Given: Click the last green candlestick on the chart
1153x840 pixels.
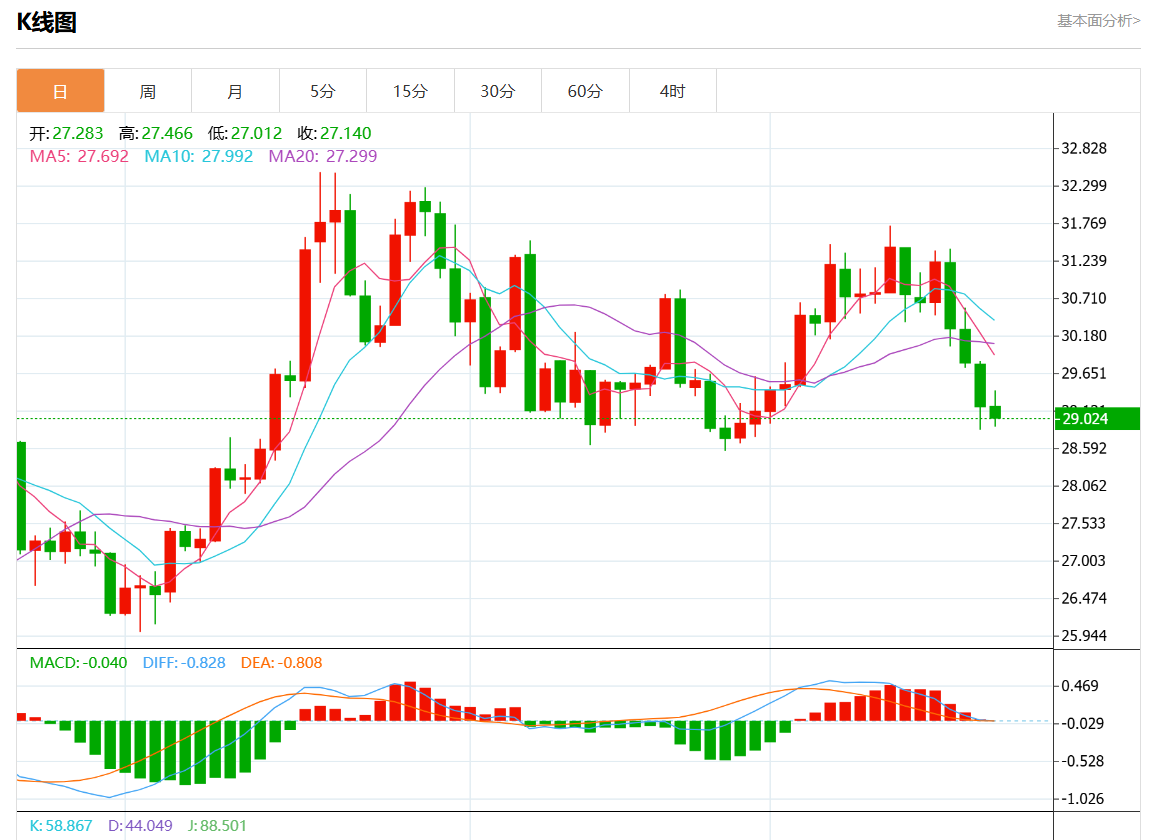Looking at the screenshot, I should point(996,412).
